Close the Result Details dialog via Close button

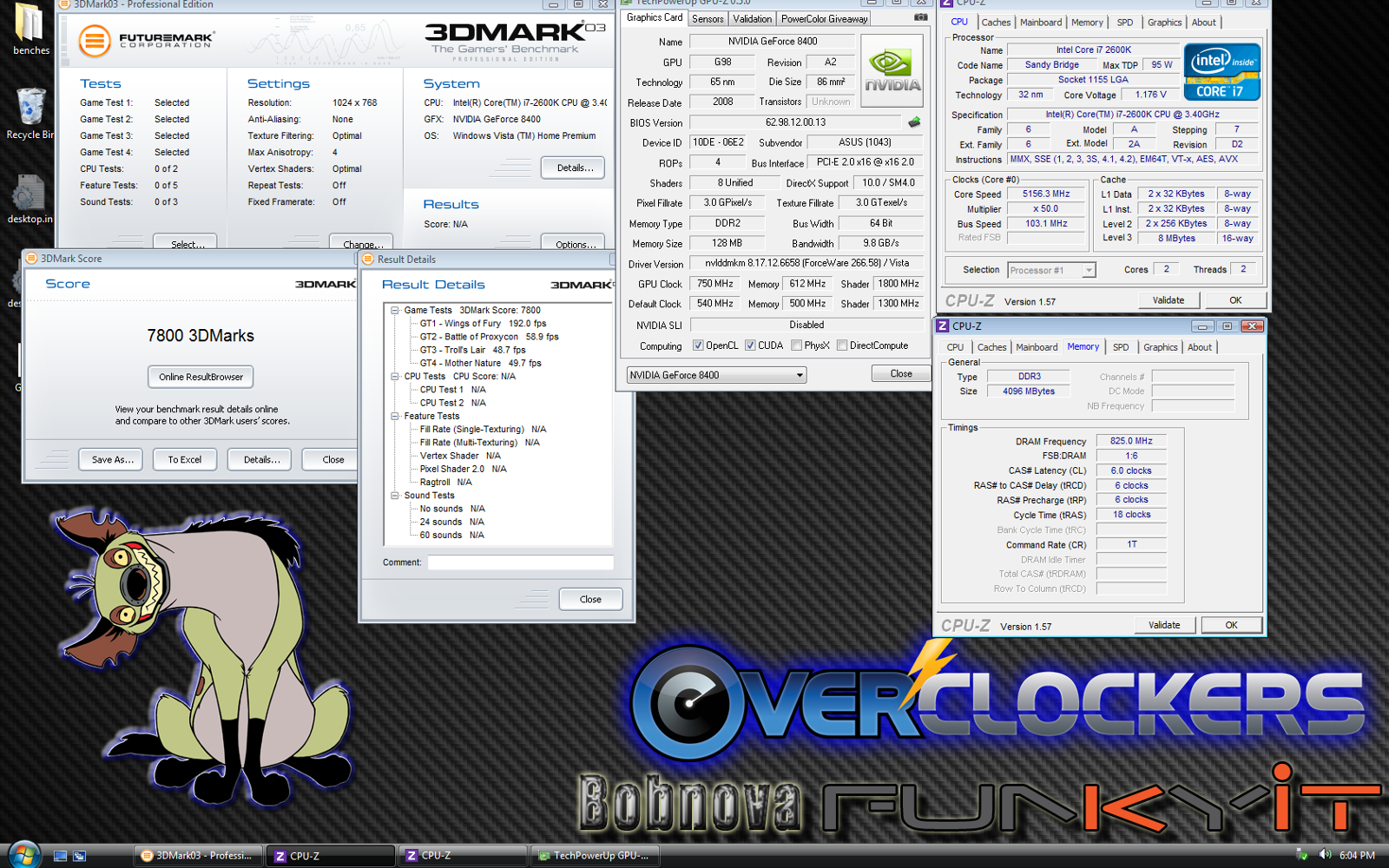point(590,599)
